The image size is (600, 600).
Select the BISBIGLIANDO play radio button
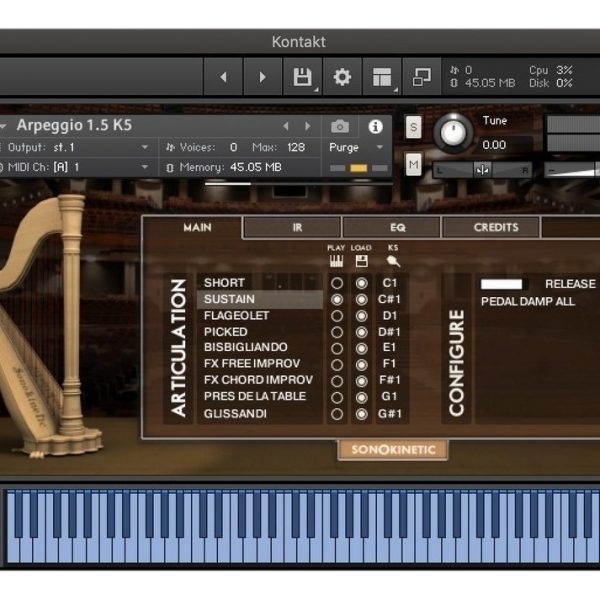pos(337,349)
